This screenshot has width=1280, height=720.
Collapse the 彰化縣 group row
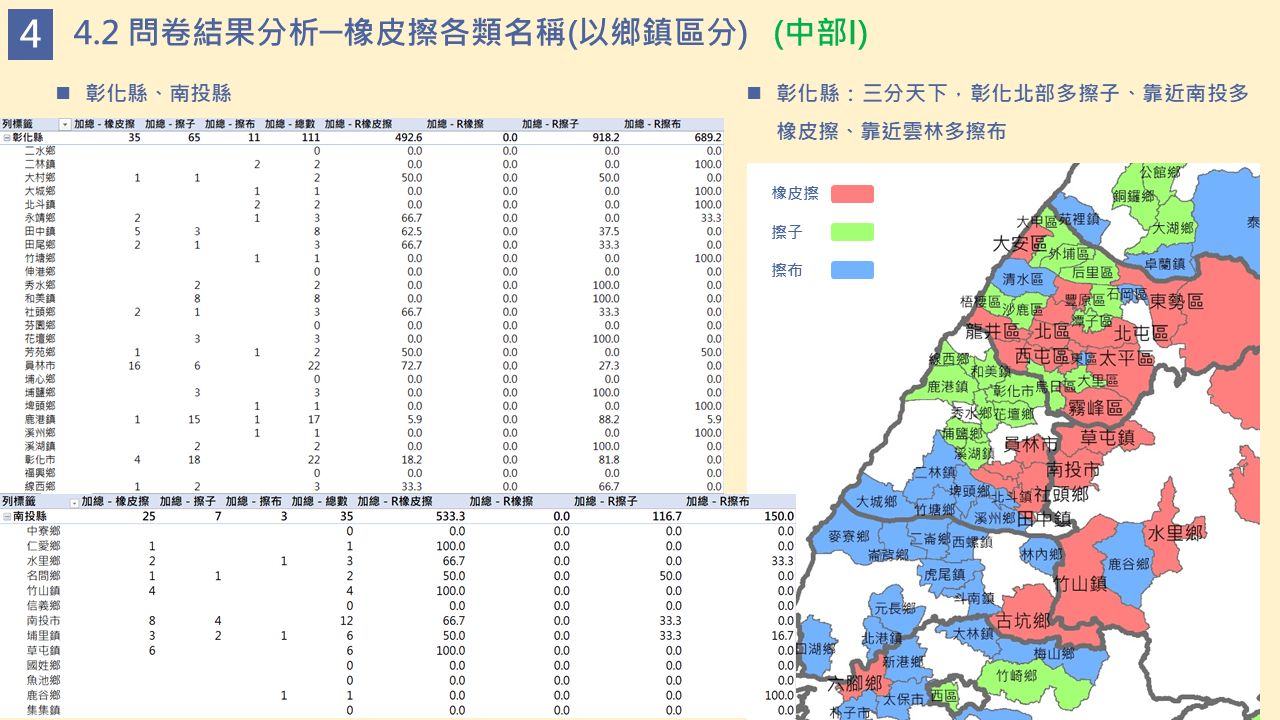(x=6, y=137)
